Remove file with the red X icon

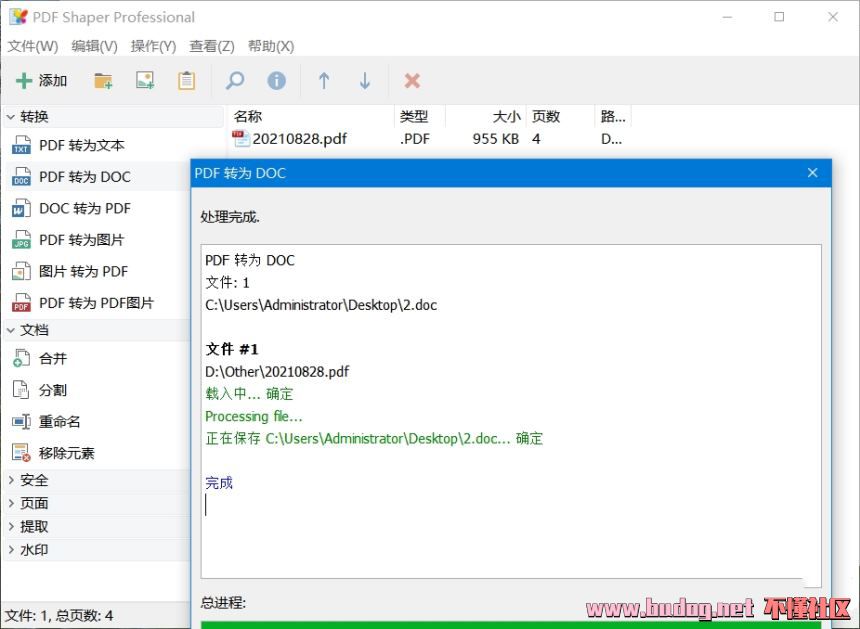click(412, 81)
